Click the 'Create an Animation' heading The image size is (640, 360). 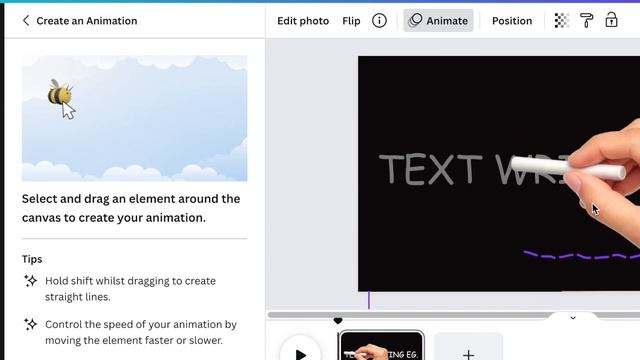point(87,21)
